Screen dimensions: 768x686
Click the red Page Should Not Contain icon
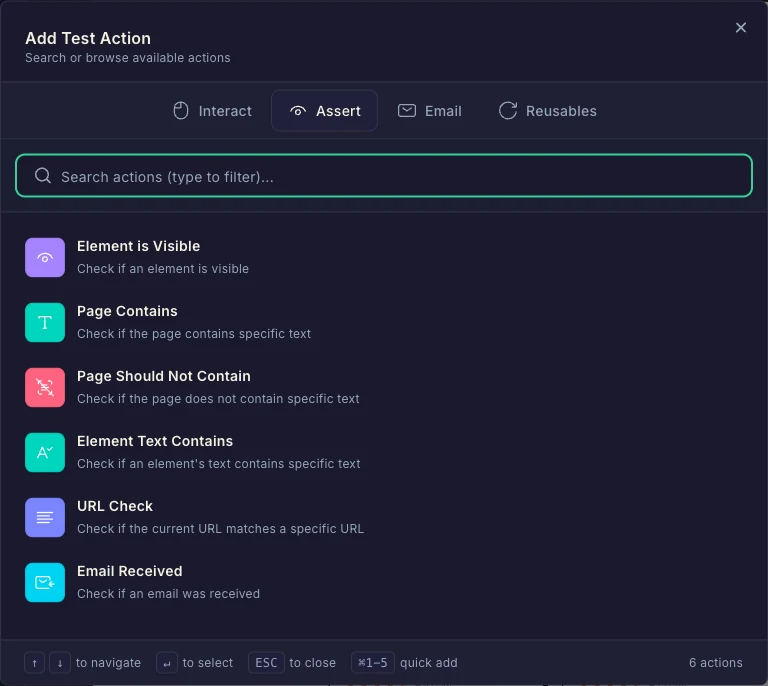click(45, 387)
